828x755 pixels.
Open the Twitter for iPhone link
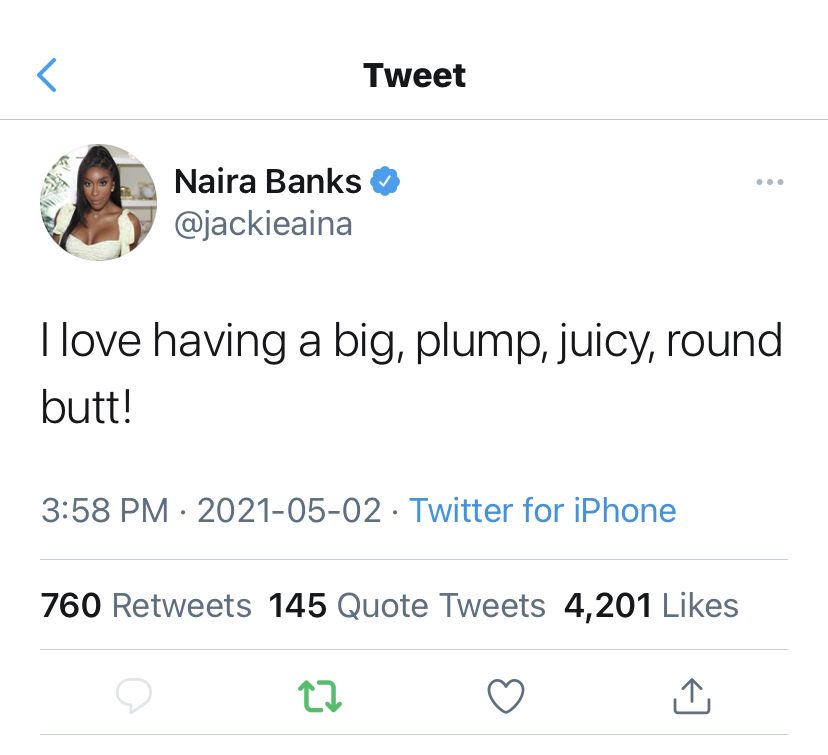click(x=543, y=511)
